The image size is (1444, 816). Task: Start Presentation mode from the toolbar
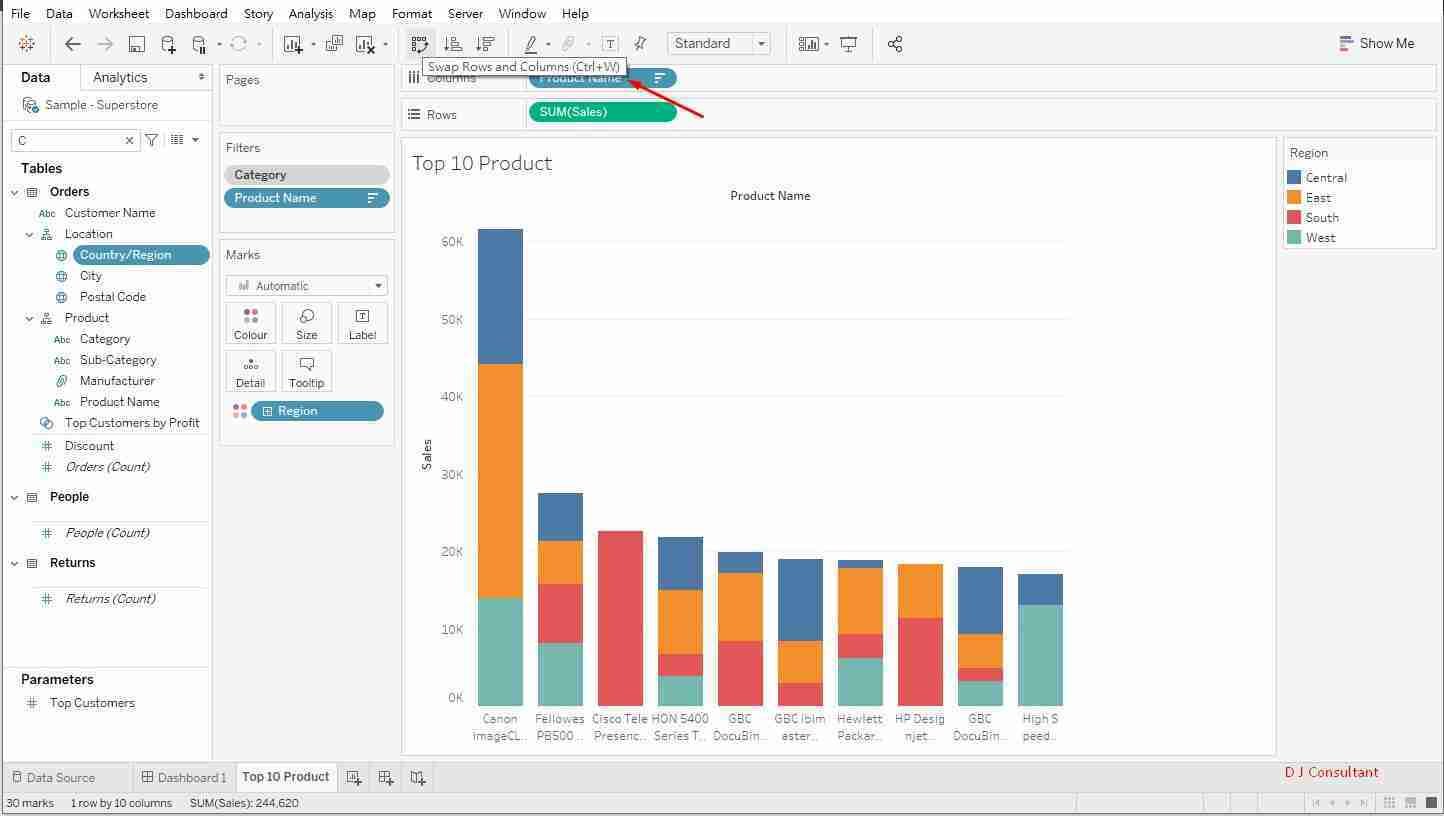849,44
